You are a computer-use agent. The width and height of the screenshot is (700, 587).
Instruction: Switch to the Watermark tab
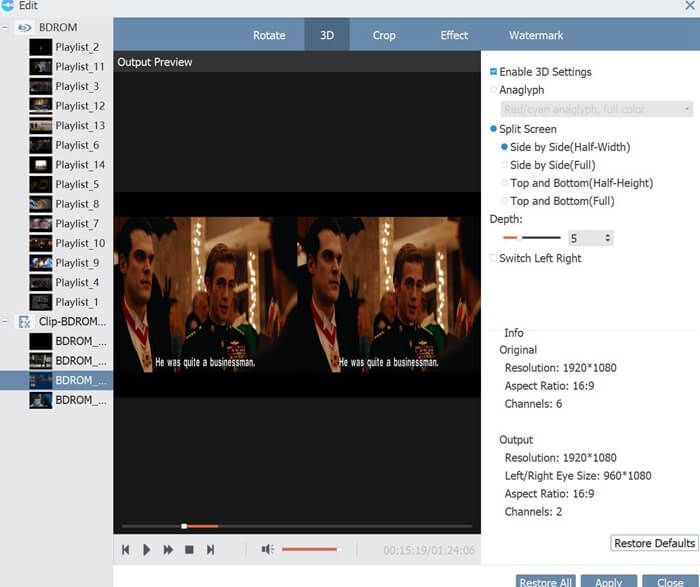(x=536, y=35)
